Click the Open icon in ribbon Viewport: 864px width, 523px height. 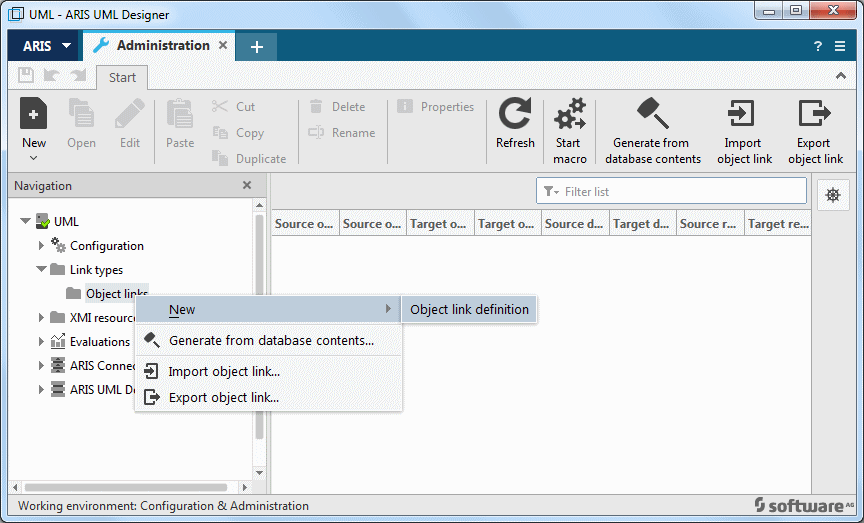(81, 114)
